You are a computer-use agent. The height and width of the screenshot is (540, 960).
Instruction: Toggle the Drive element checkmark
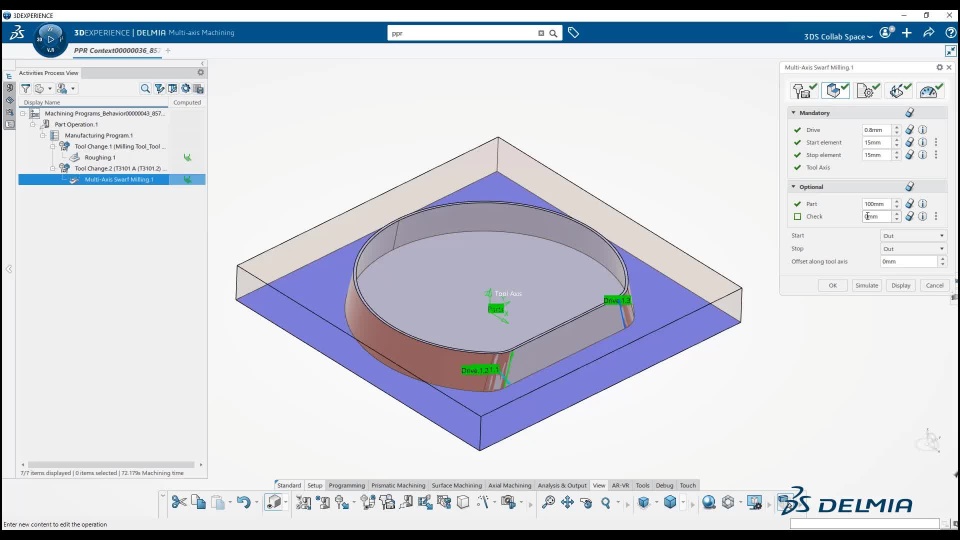point(797,130)
